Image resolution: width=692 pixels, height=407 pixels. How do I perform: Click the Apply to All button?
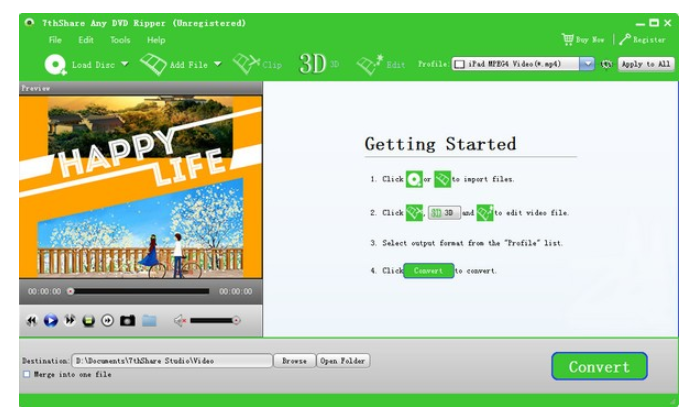[x=646, y=64]
